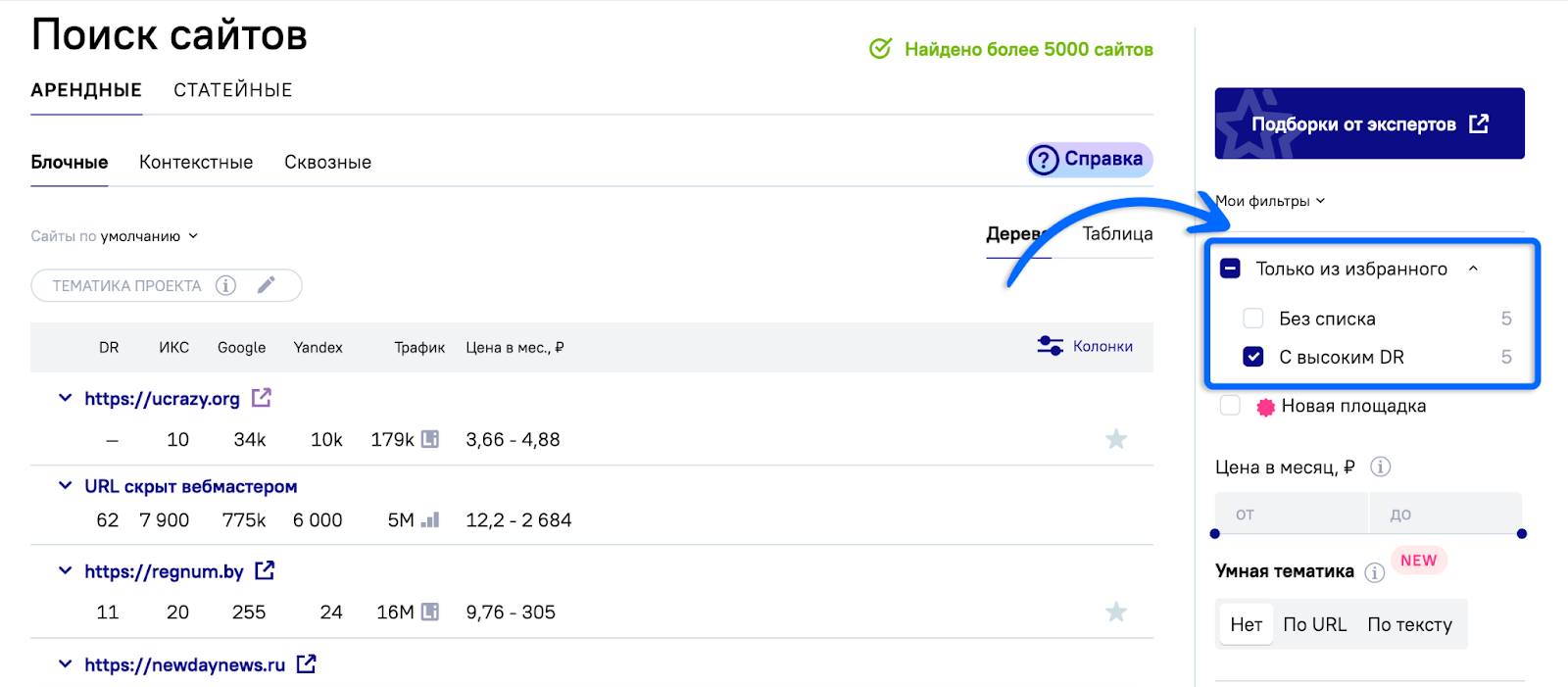Star the regnum.by site row
The width and height of the screenshot is (1568, 687).
pos(1115,613)
